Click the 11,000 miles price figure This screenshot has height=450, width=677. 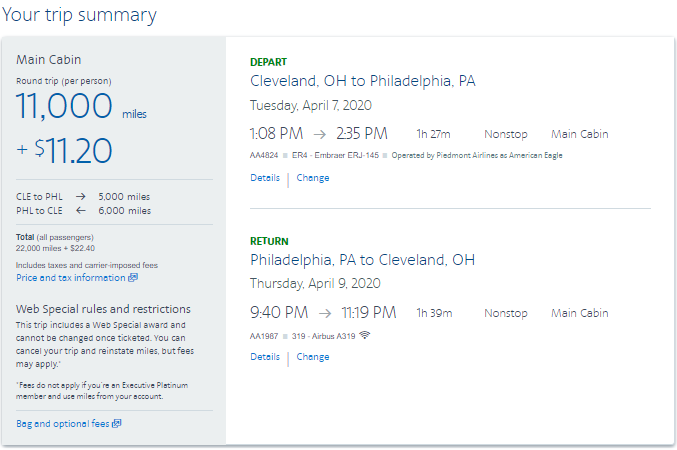pyautogui.click(x=81, y=106)
